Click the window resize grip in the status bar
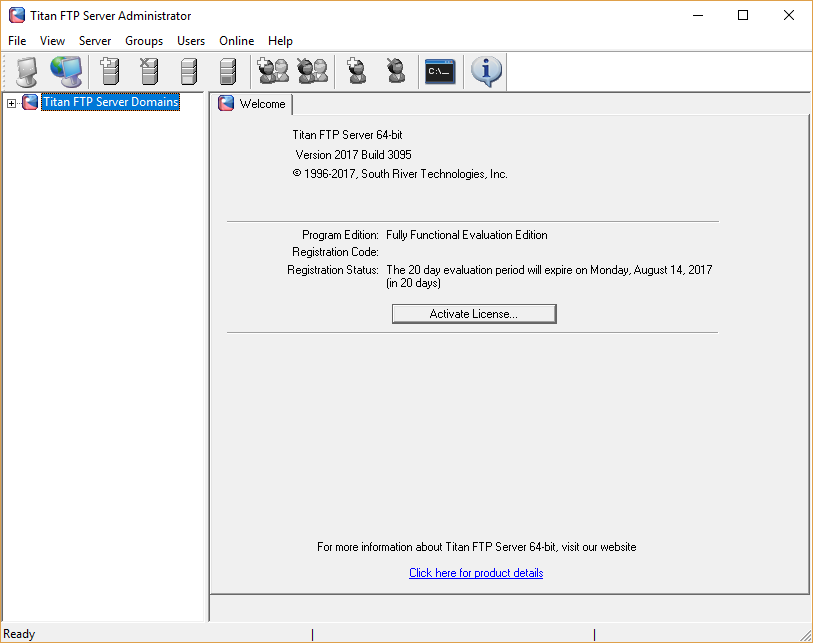Image resolution: width=813 pixels, height=643 pixels. coord(805,635)
